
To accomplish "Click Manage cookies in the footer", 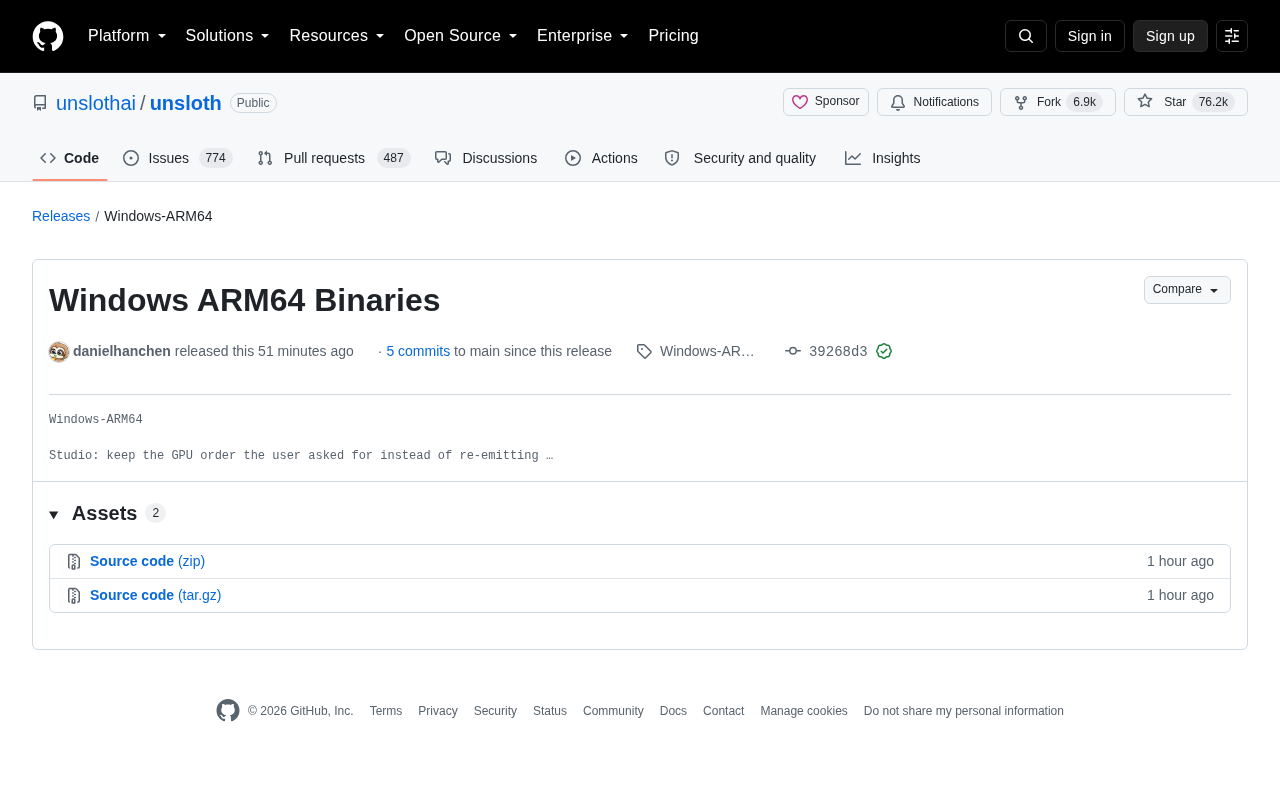I will coord(804,711).
